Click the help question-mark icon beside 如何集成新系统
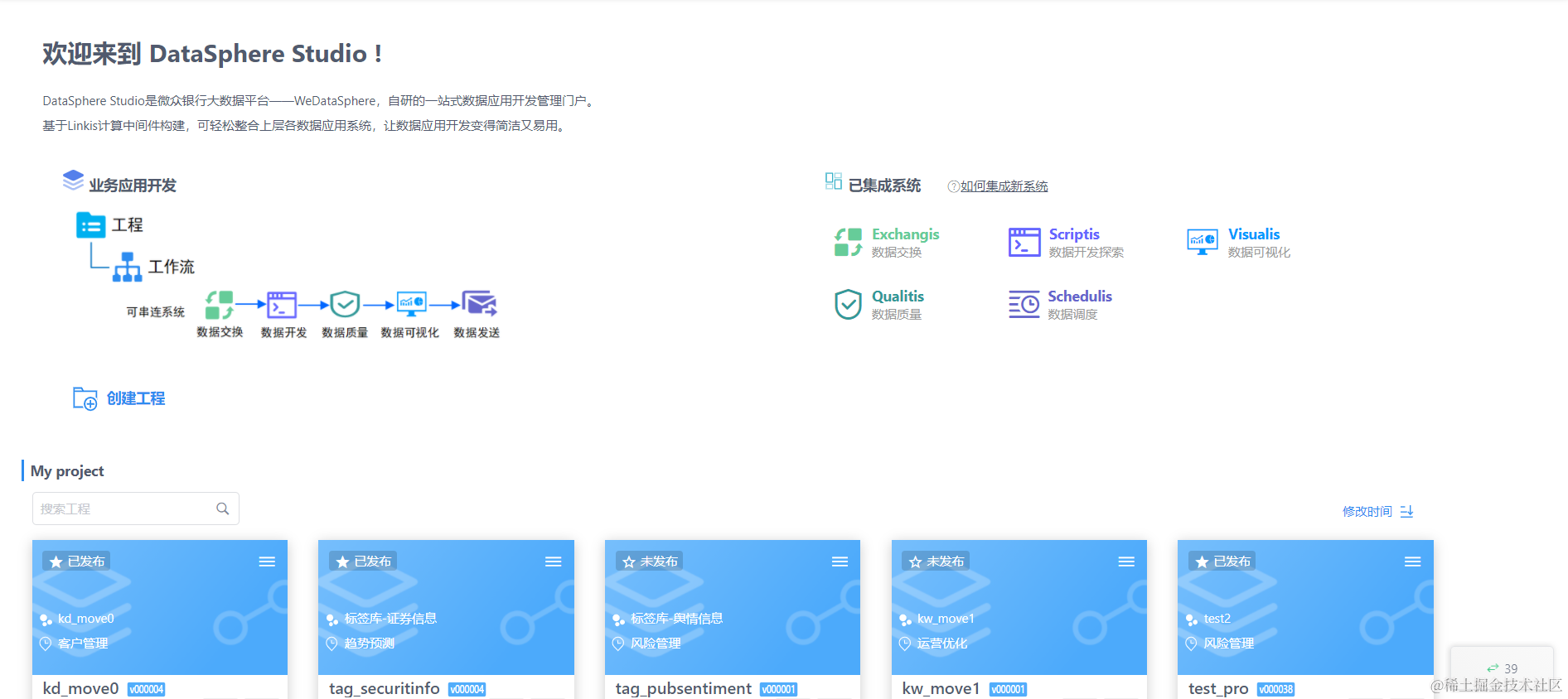 [953, 186]
